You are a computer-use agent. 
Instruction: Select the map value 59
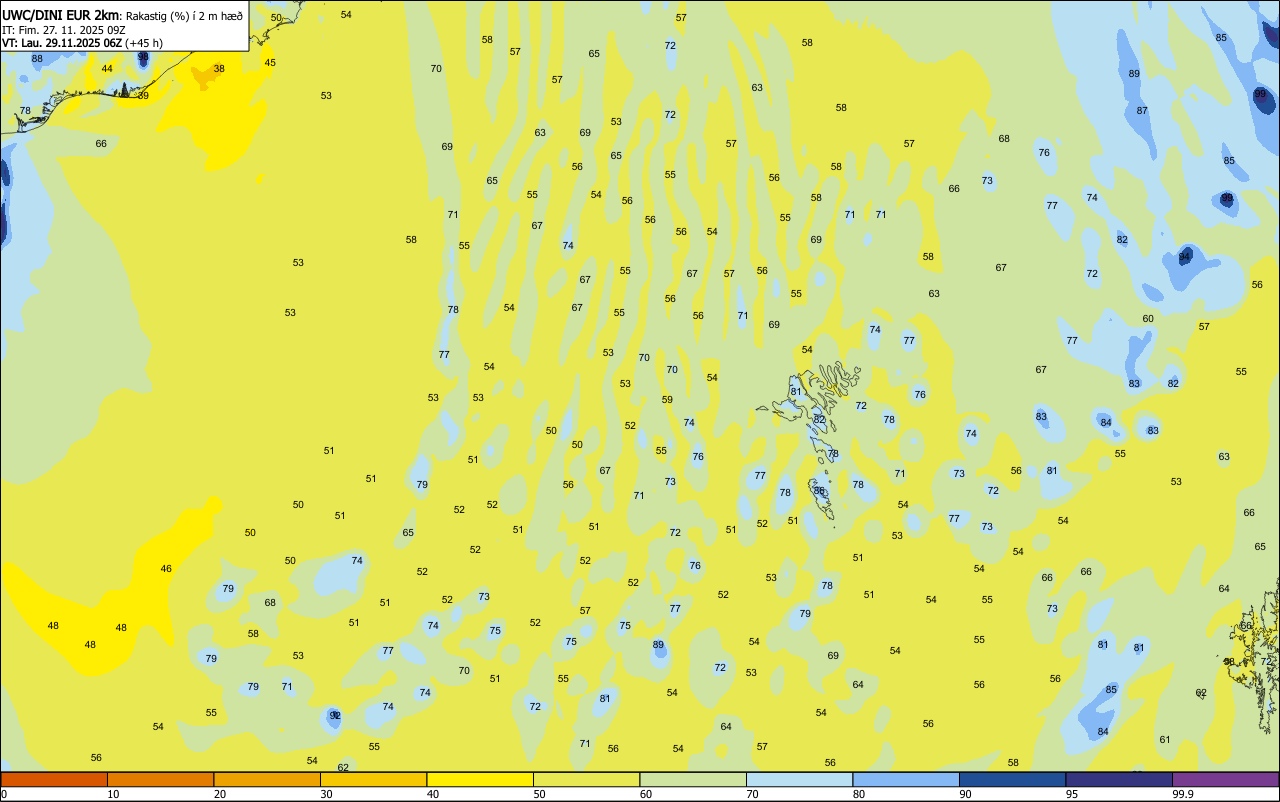pyautogui.click(x=667, y=399)
